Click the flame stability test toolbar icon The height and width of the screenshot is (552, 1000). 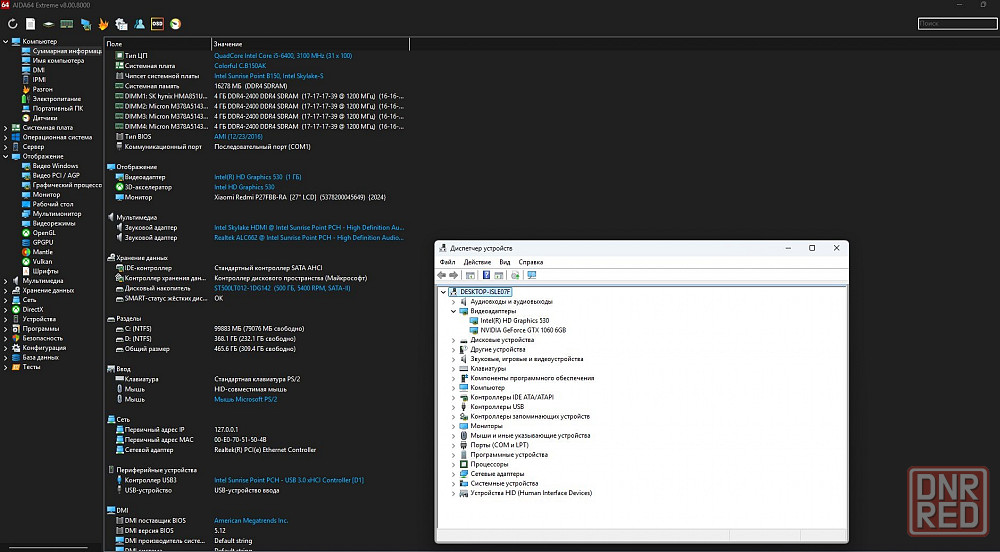[103, 23]
